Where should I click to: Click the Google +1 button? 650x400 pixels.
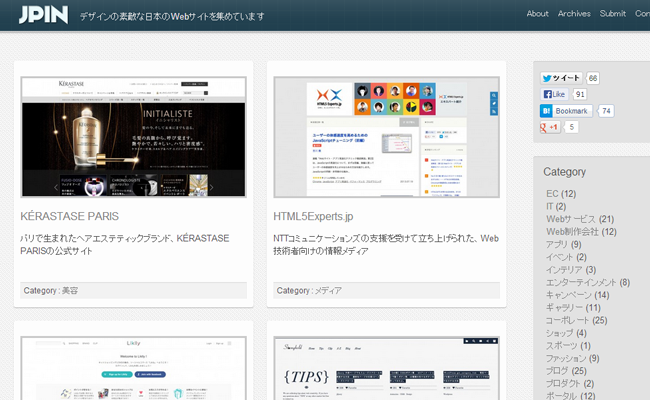click(550, 127)
